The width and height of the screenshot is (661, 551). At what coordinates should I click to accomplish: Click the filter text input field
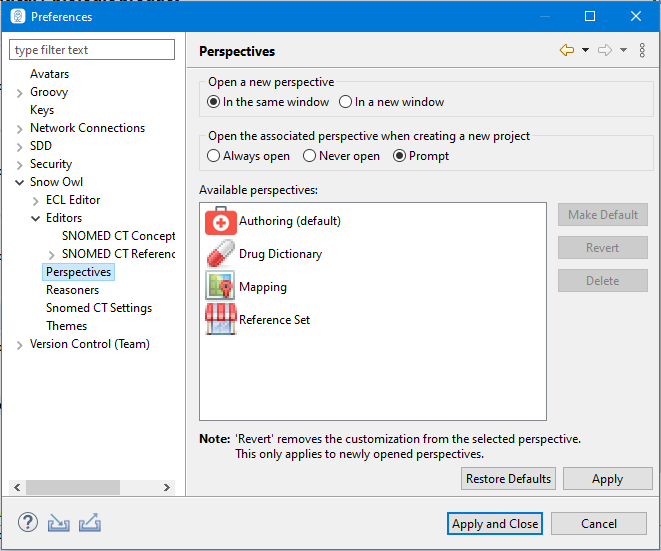92,50
